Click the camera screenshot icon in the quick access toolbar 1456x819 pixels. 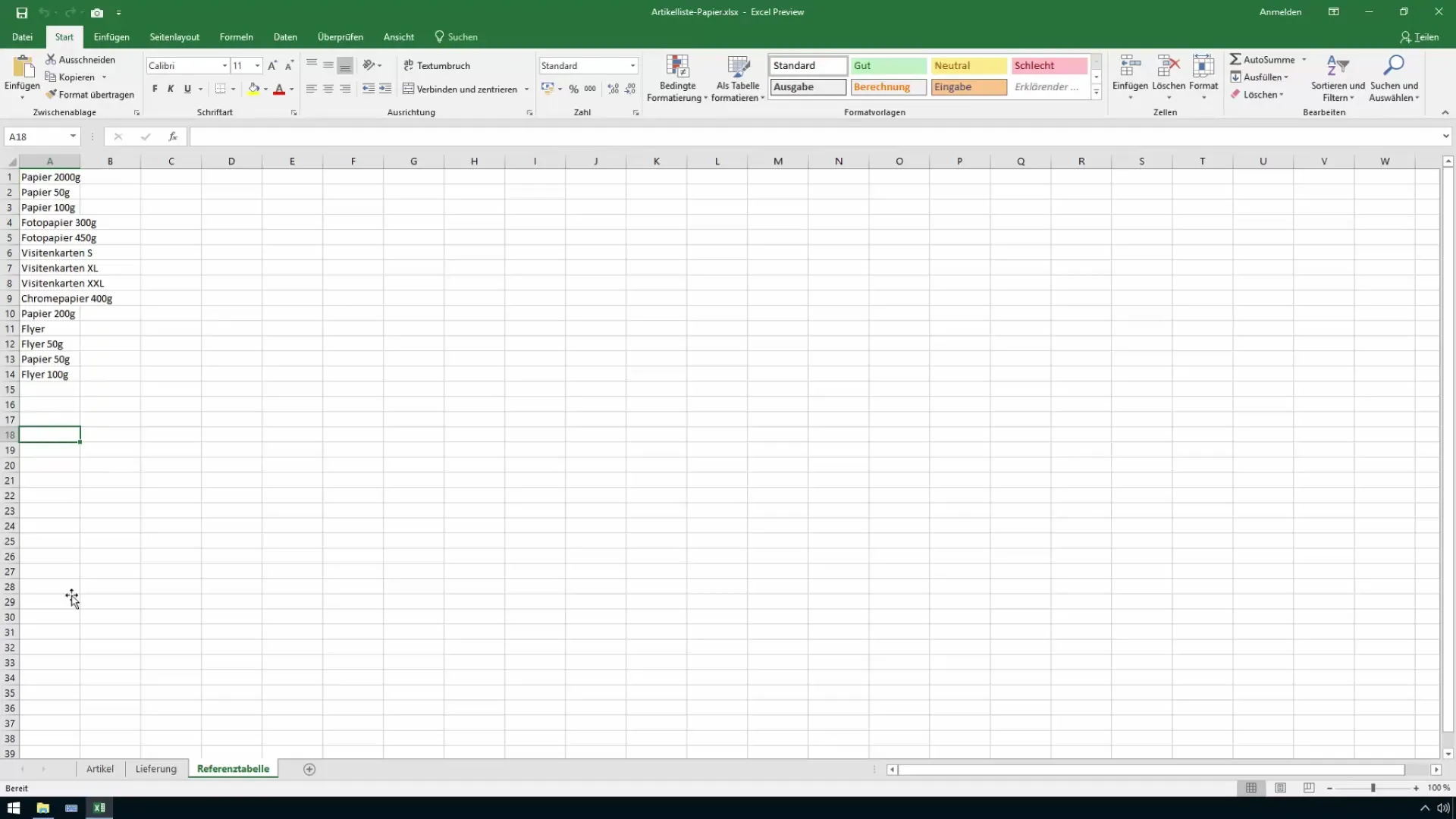coord(97,12)
